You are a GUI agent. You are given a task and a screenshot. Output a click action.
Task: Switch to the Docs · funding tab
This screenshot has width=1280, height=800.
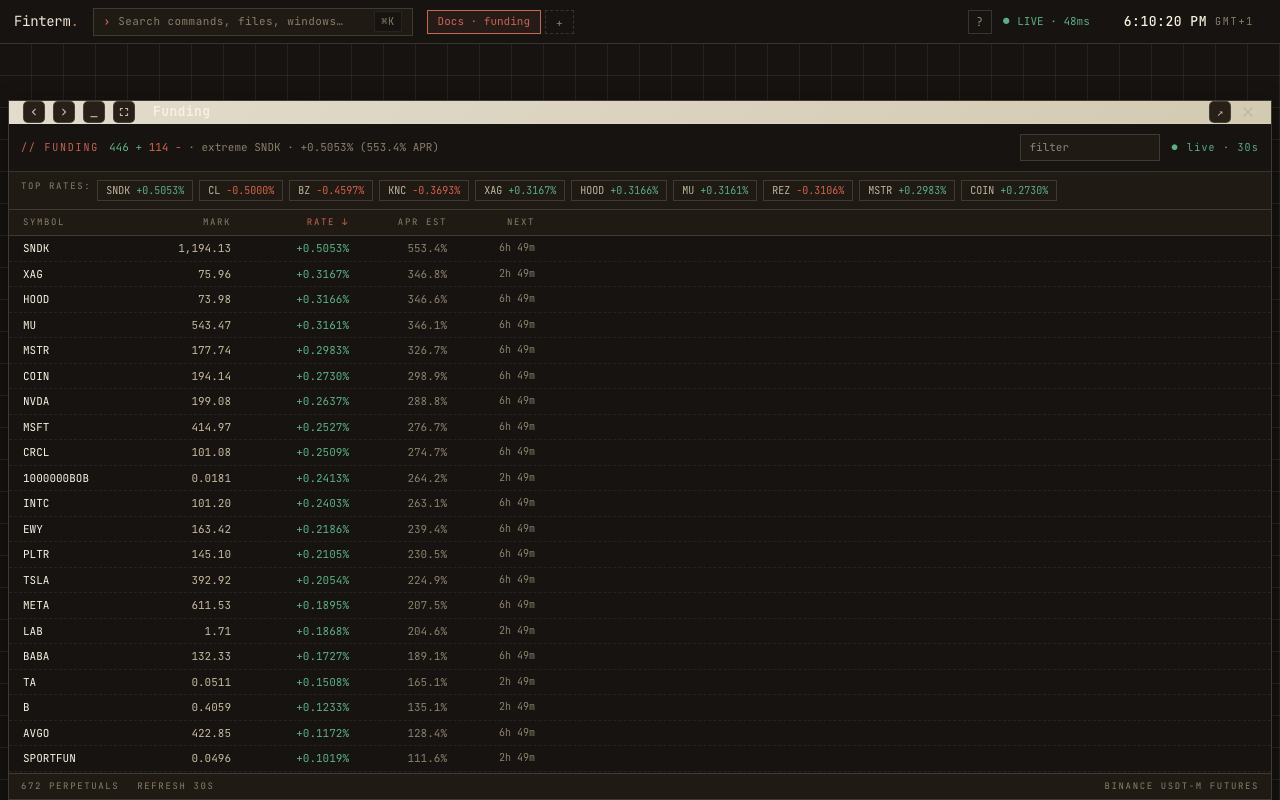tap(484, 22)
